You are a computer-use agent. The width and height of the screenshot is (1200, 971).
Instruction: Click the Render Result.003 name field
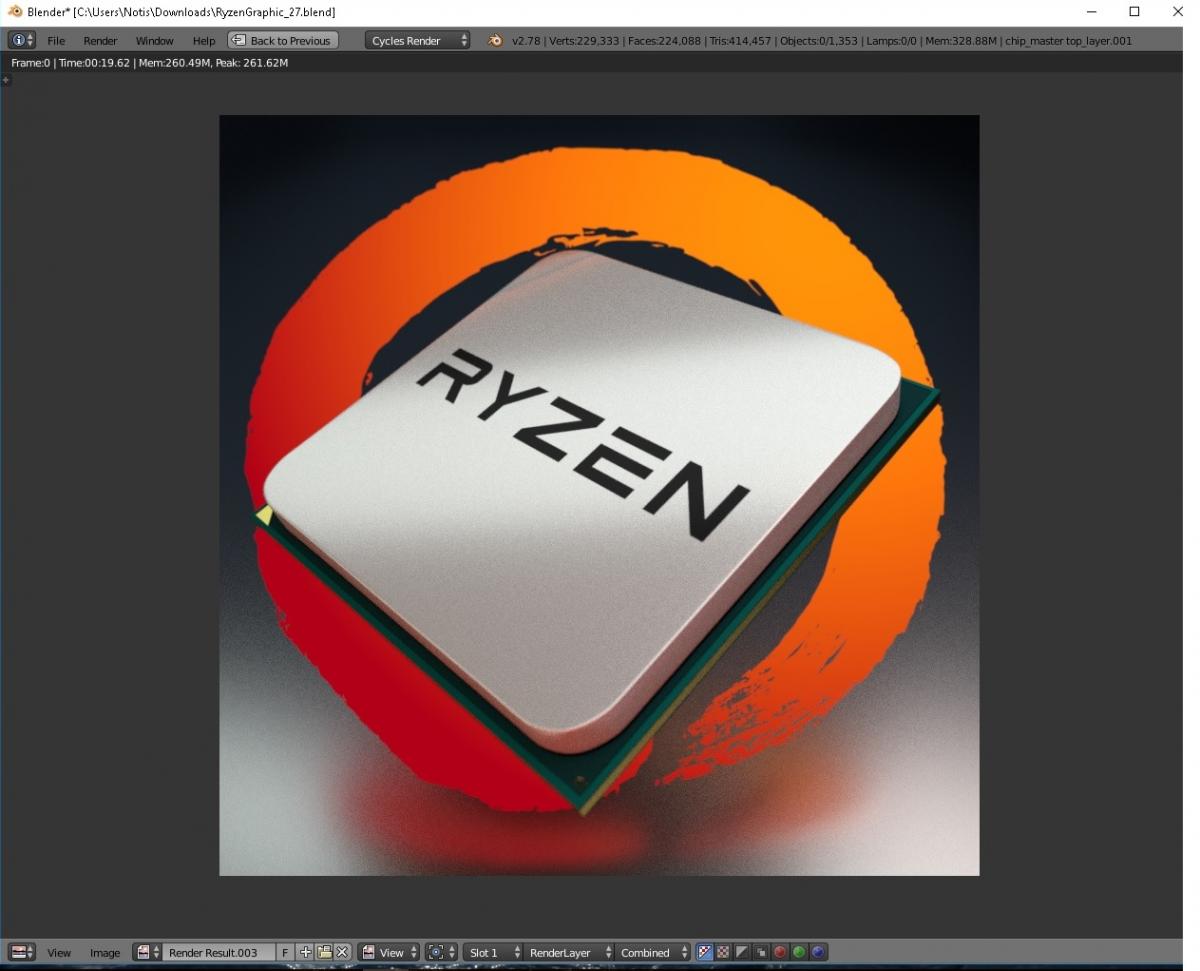pyautogui.click(x=218, y=953)
